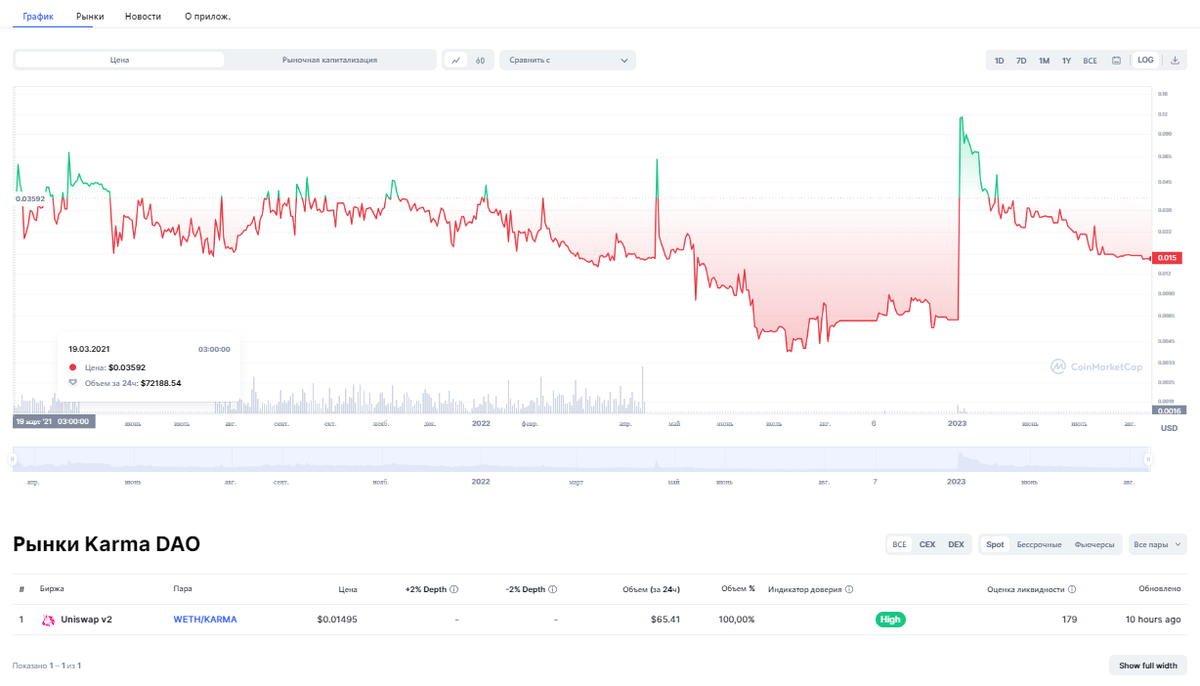This screenshot has height=686, width=1200.
Task: Open the Все пары dropdown
Action: pyautogui.click(x=1158, y=545)
